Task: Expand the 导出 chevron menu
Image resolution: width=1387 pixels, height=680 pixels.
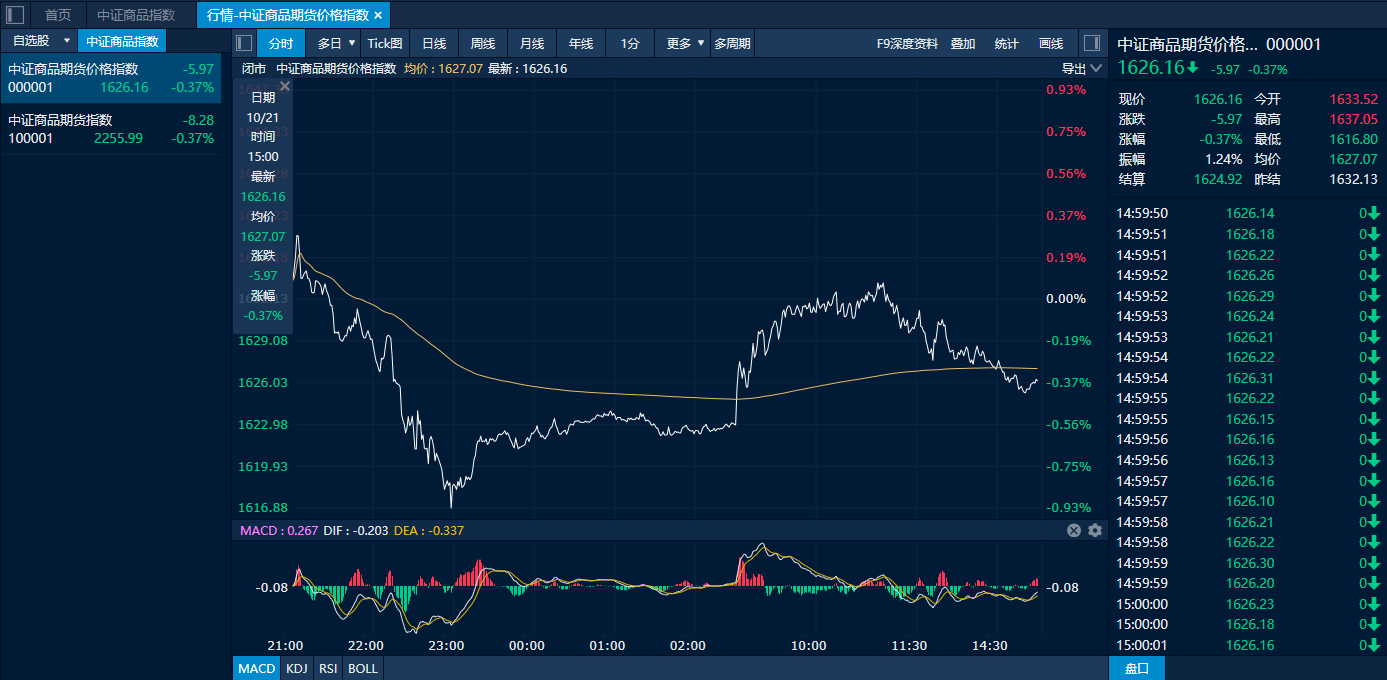Action: click(x=1096, y=69)
